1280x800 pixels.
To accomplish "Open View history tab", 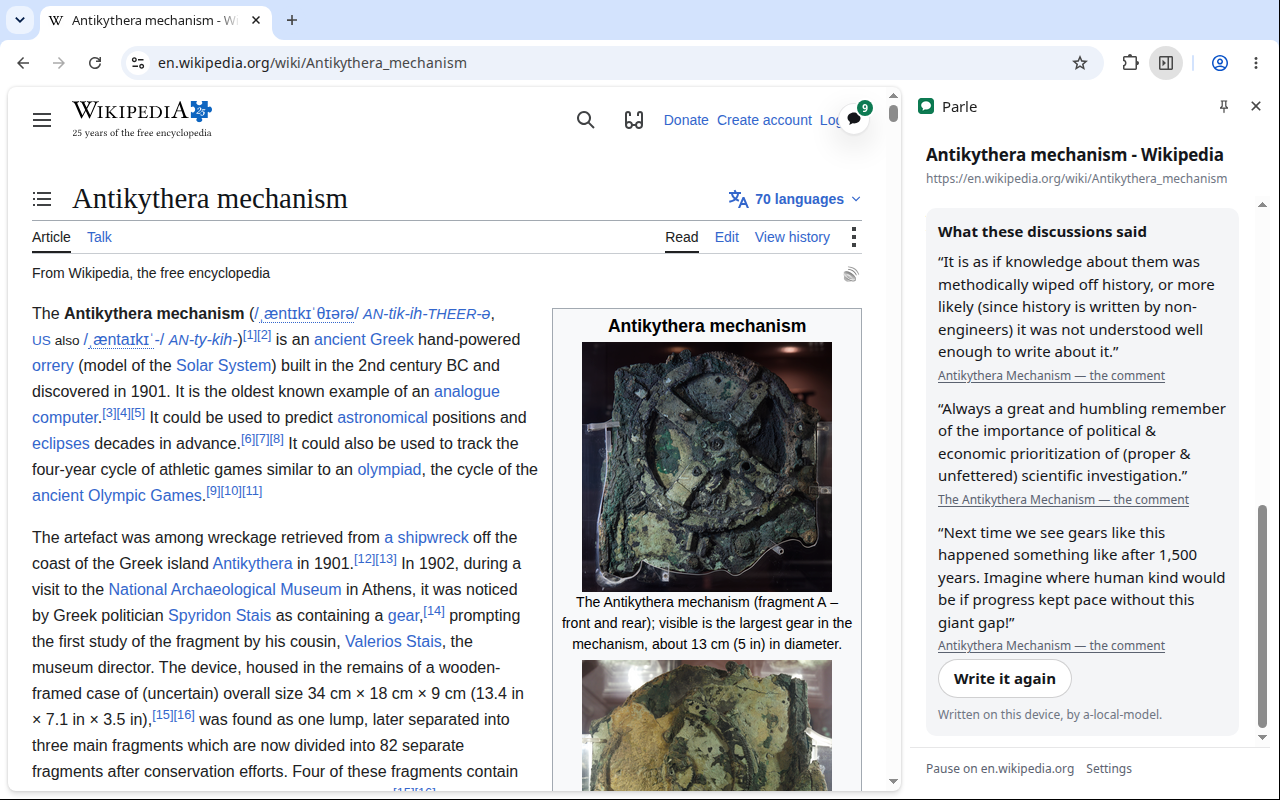I will [792, 237].
